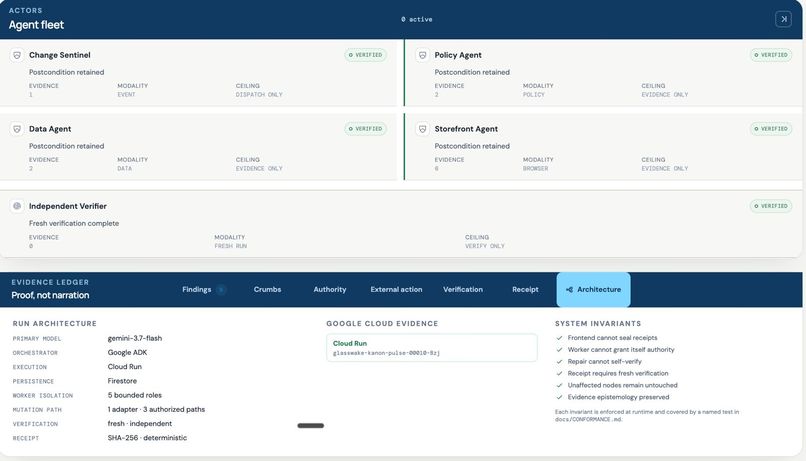Click Storefront Agent's VERIFIED badge

(x=771, y=129)
